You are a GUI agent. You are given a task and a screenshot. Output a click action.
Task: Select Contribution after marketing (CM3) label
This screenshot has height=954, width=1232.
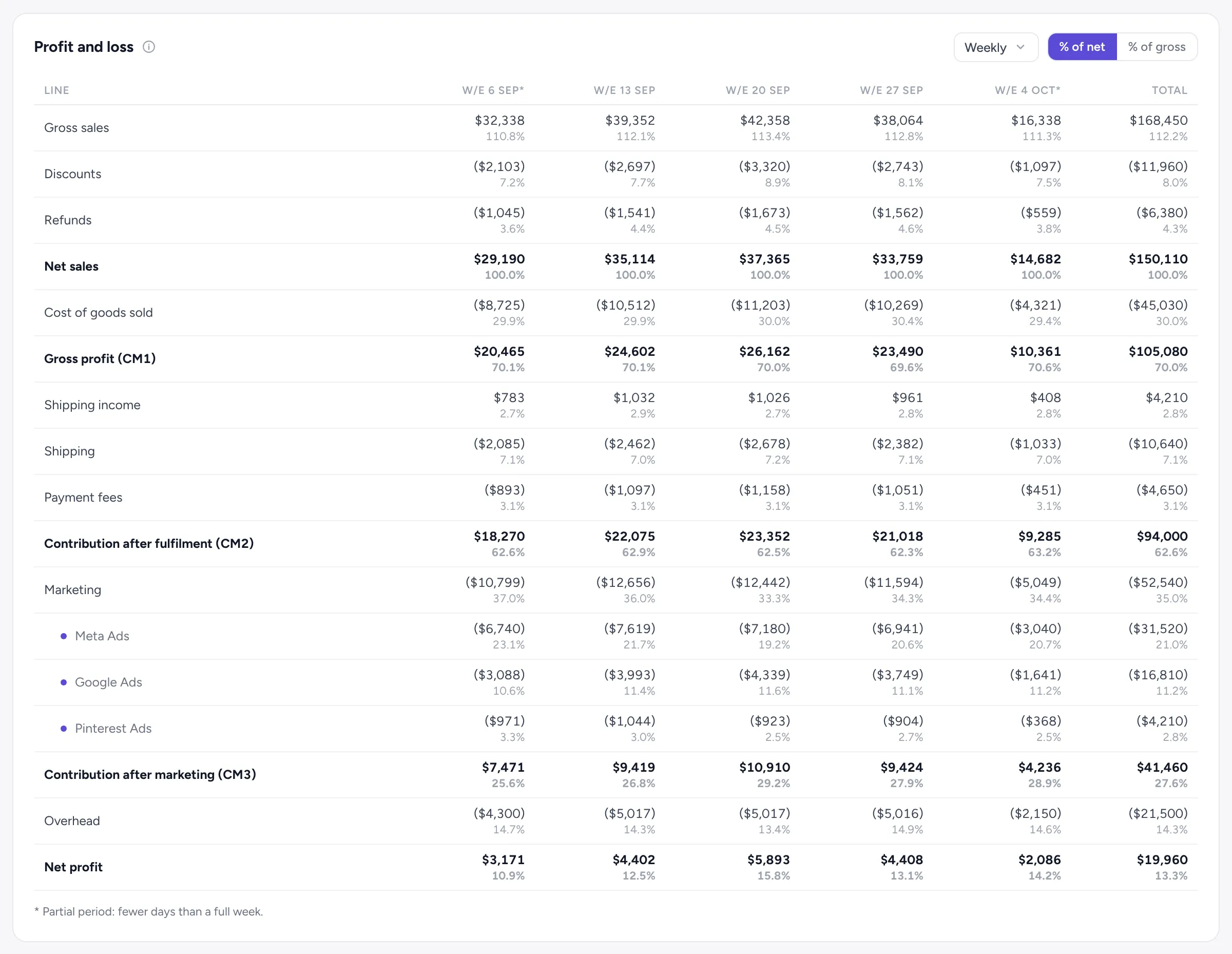point(150,775)
